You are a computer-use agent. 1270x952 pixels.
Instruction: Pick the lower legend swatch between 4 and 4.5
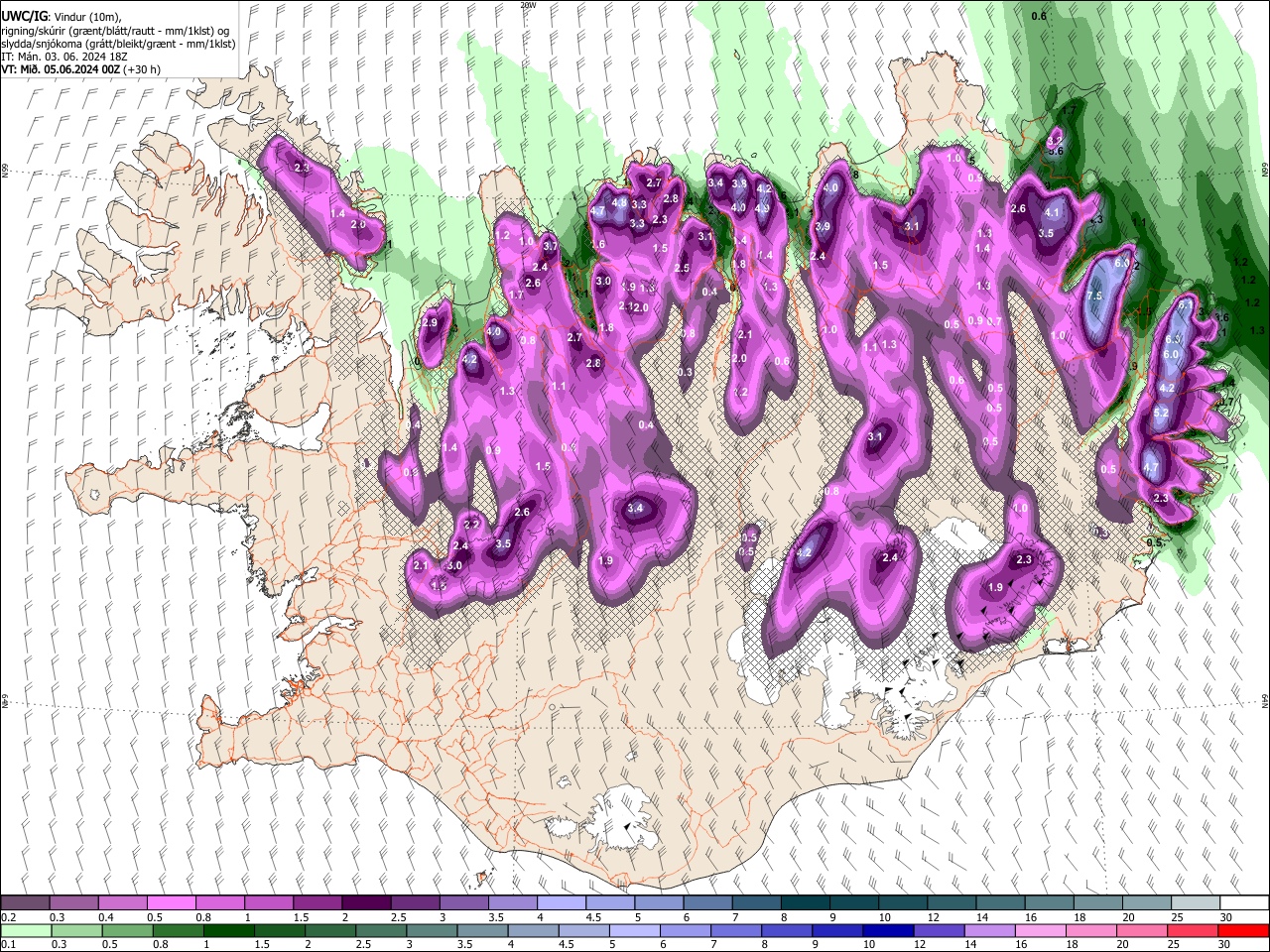pyautogui.click(x=533, y=930)
